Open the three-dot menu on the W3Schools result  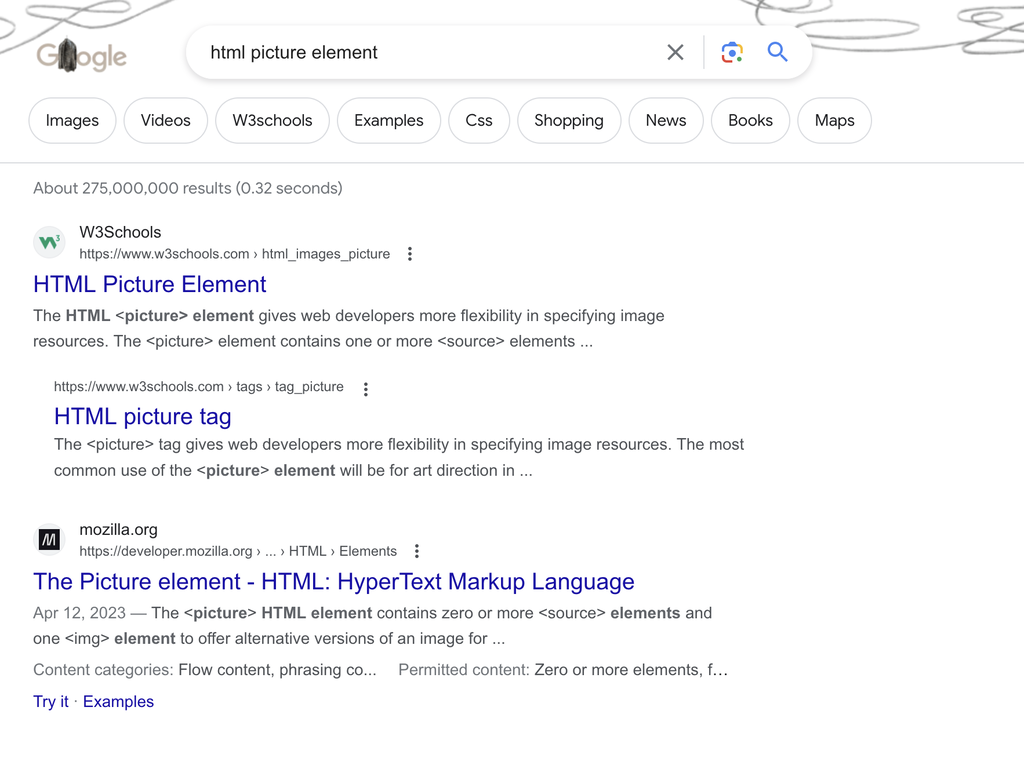(x=410, y=254)
